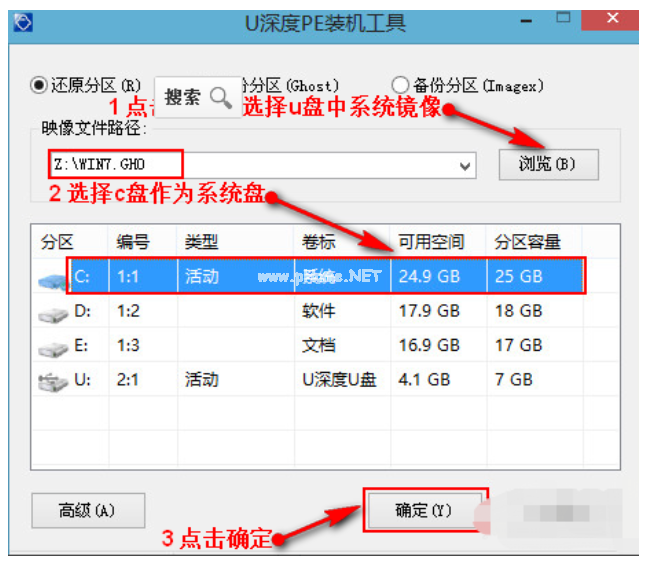The height and width of the screenshot is (570, 649).
Task: Open the 高级(A) advanced options
Action: point(88,511)
